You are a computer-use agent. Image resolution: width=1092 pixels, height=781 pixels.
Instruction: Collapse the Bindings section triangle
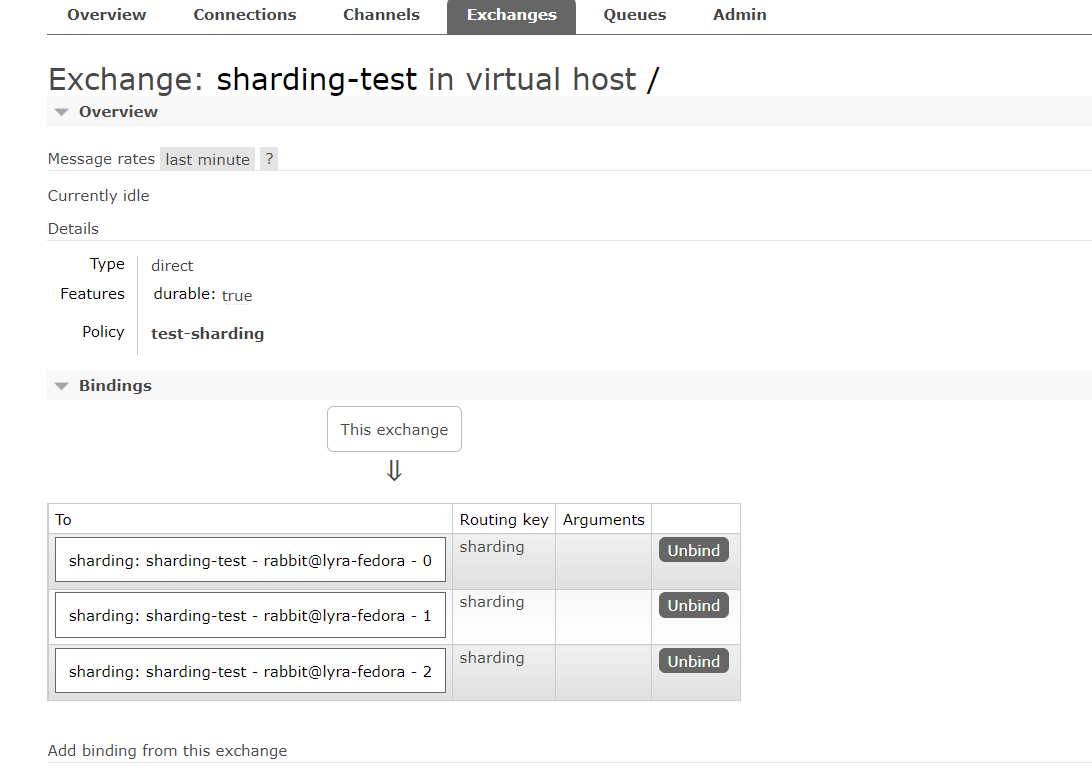point(62,386)
